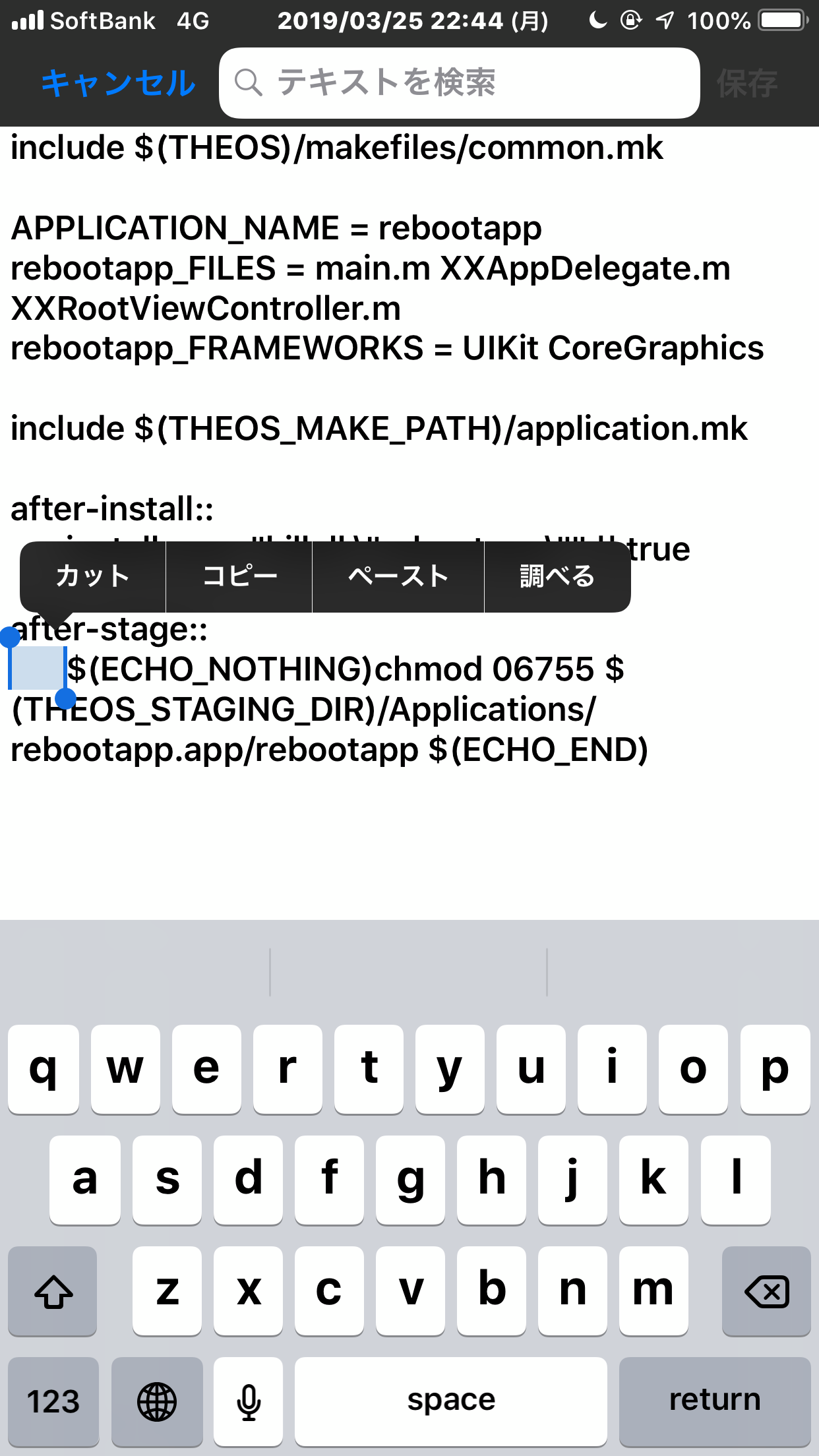Tap the i key
Viewport: 819px width, 1456px height.
(x=612, y=1070)
